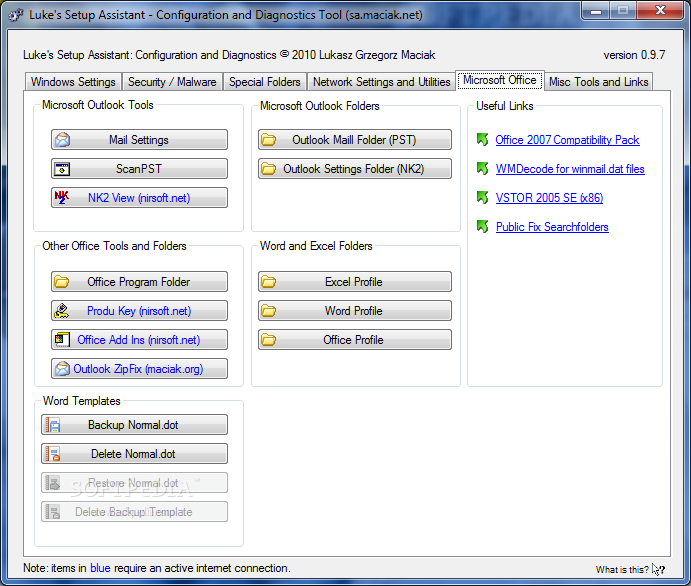
Task: Click the folder icon on Outlook Settings Folder (NK2)
Action: pyautogui.click(x=268, y=169)
